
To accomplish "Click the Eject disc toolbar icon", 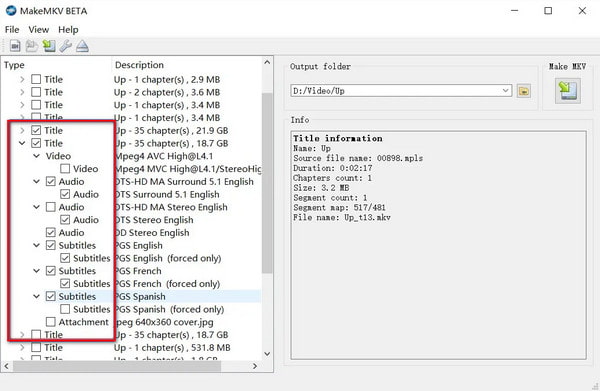I will 82,46.
